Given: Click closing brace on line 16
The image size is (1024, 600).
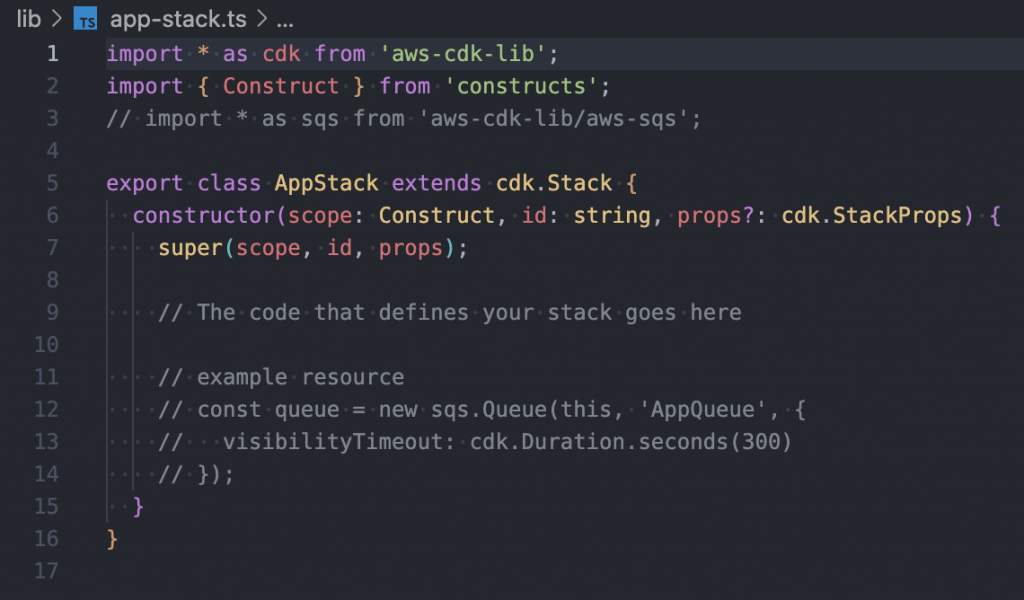Looking at the screenshot, I should [x=112, y=539].
